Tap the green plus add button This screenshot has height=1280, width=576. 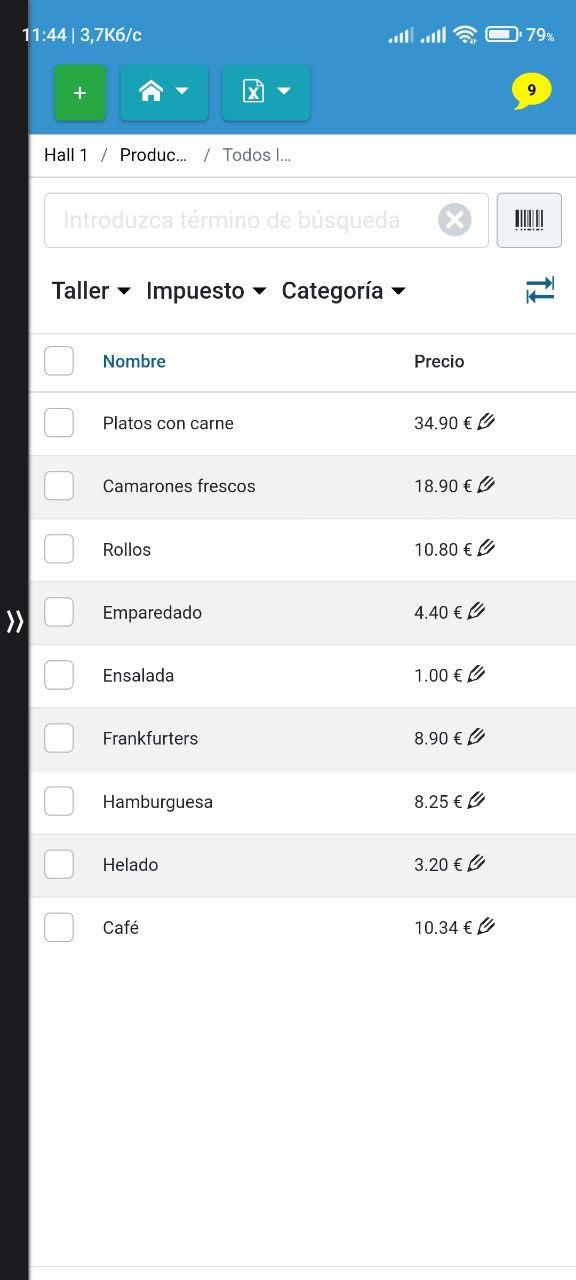click(80, 93)
